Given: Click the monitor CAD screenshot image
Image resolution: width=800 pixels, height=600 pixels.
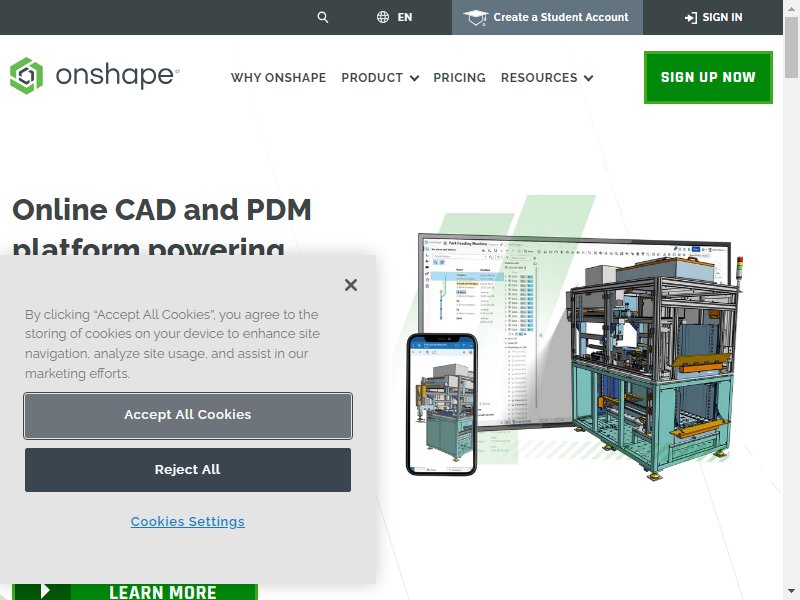Looking at the screenshot, I should [x=574, y=332].
